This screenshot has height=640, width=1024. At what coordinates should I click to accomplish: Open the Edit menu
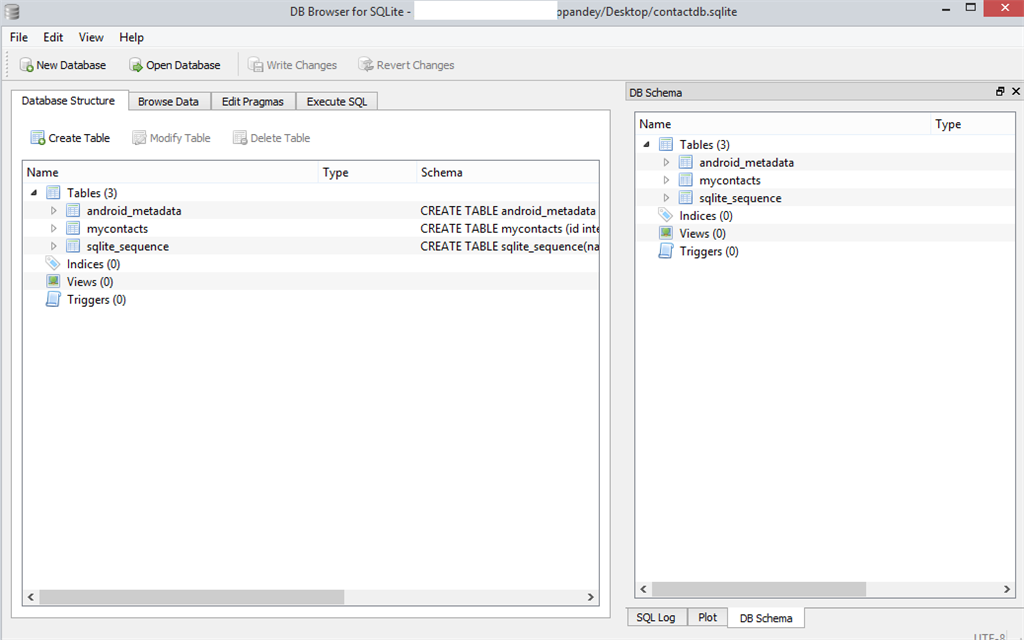53,37
